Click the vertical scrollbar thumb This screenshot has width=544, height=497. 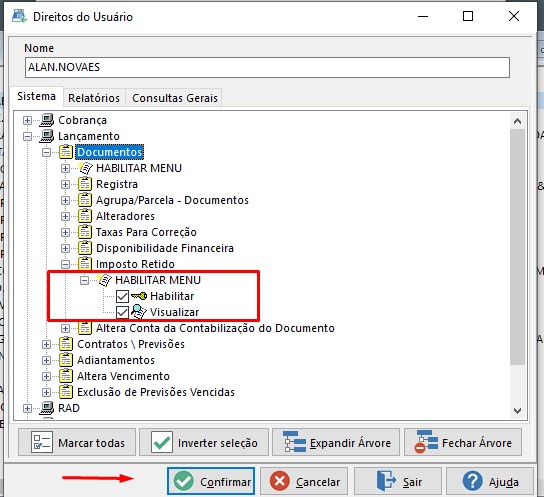pos(517,247)
